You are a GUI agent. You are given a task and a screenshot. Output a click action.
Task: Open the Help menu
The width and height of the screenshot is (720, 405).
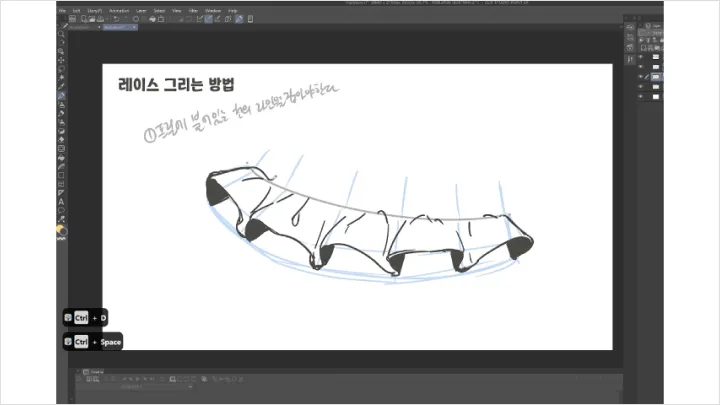point(233,11)
